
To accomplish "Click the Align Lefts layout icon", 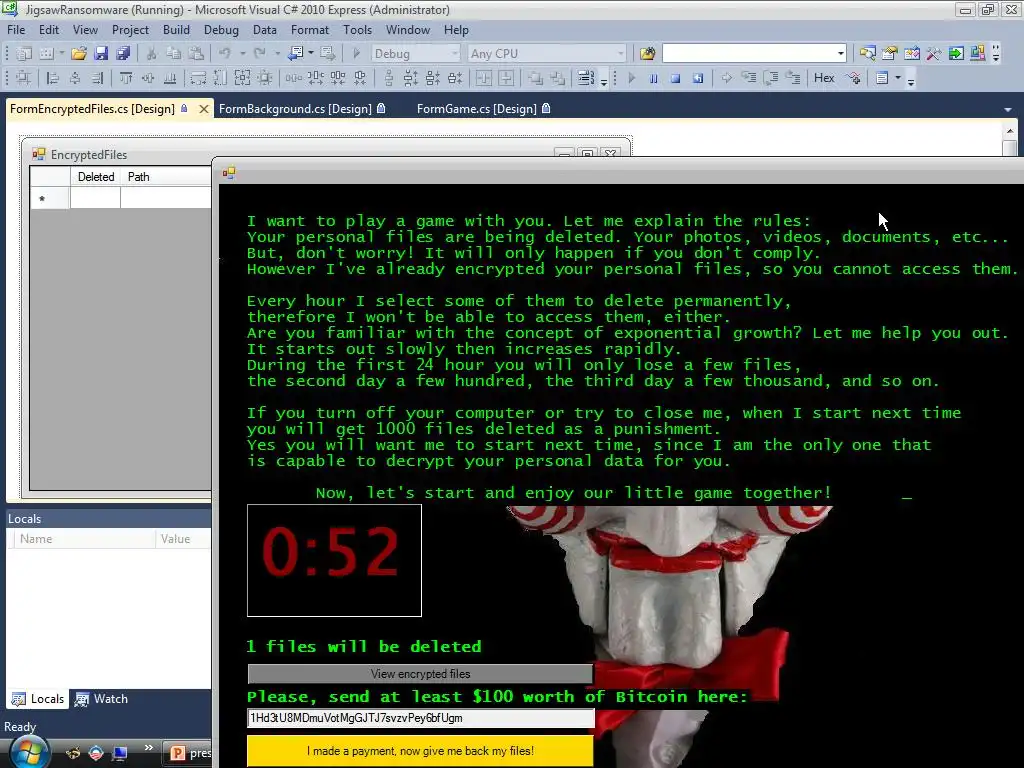I will [53, 78].
